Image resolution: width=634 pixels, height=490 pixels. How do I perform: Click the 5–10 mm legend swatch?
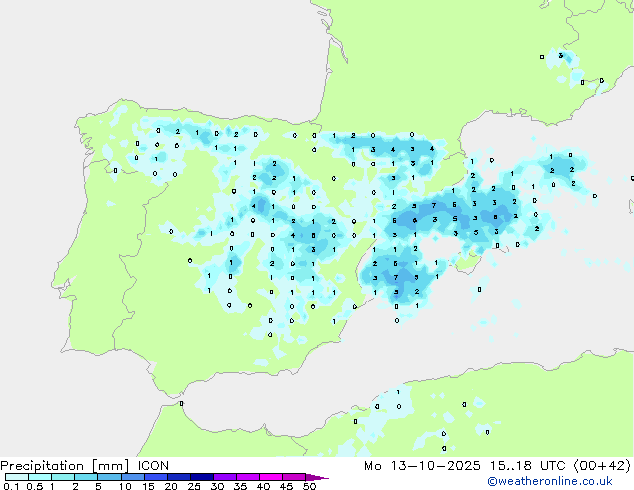pos(109,477)
